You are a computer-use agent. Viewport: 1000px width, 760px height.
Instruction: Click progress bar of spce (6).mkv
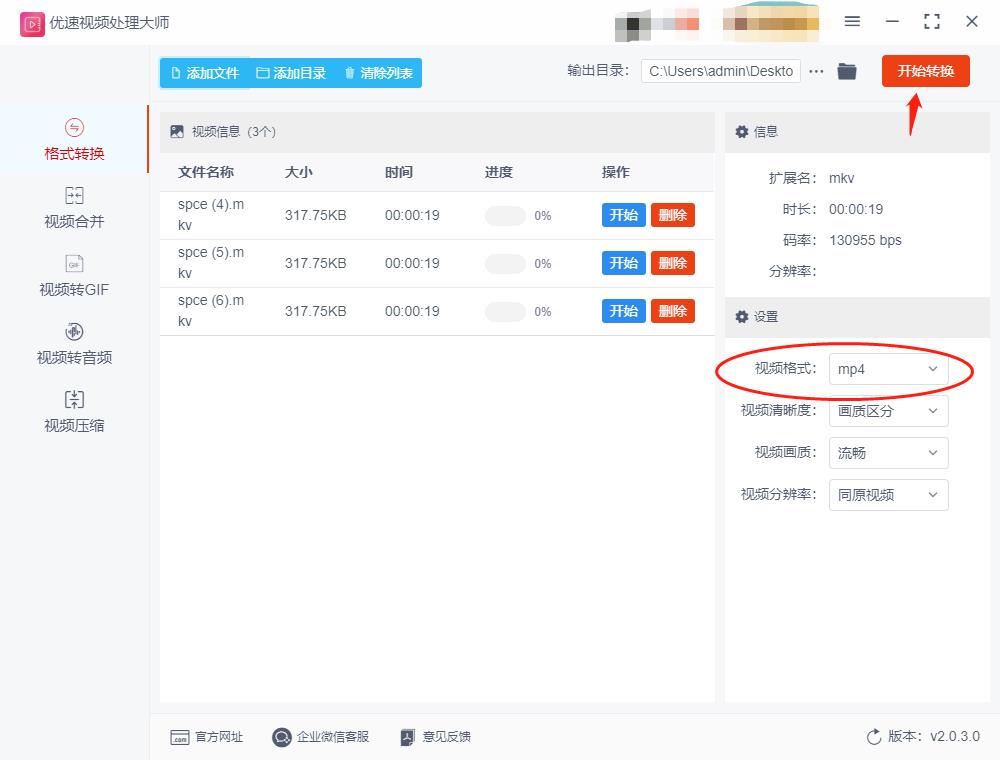505,312
